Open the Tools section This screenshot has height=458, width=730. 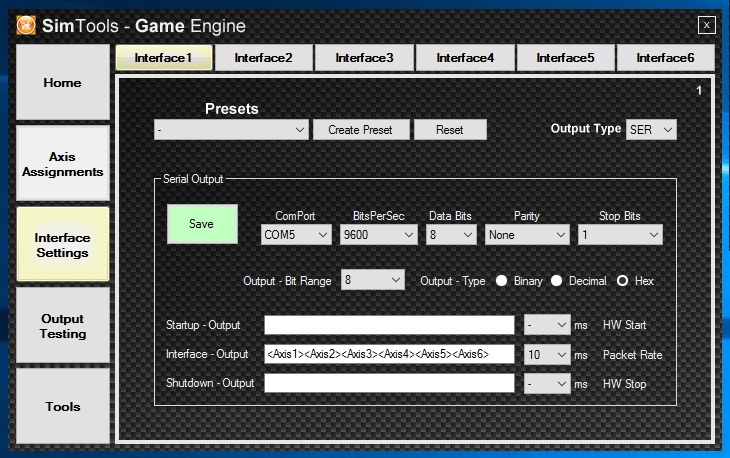[63, 406]
